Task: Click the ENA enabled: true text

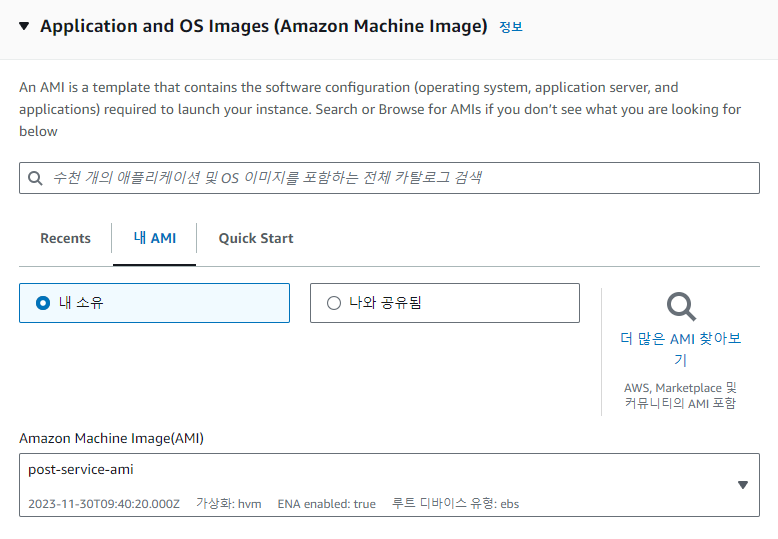Action: pos(326,504)
